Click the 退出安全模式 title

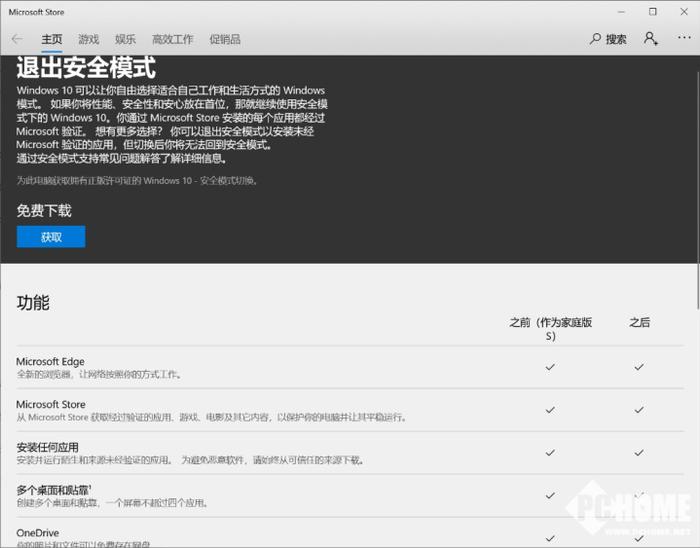[86, 67]
